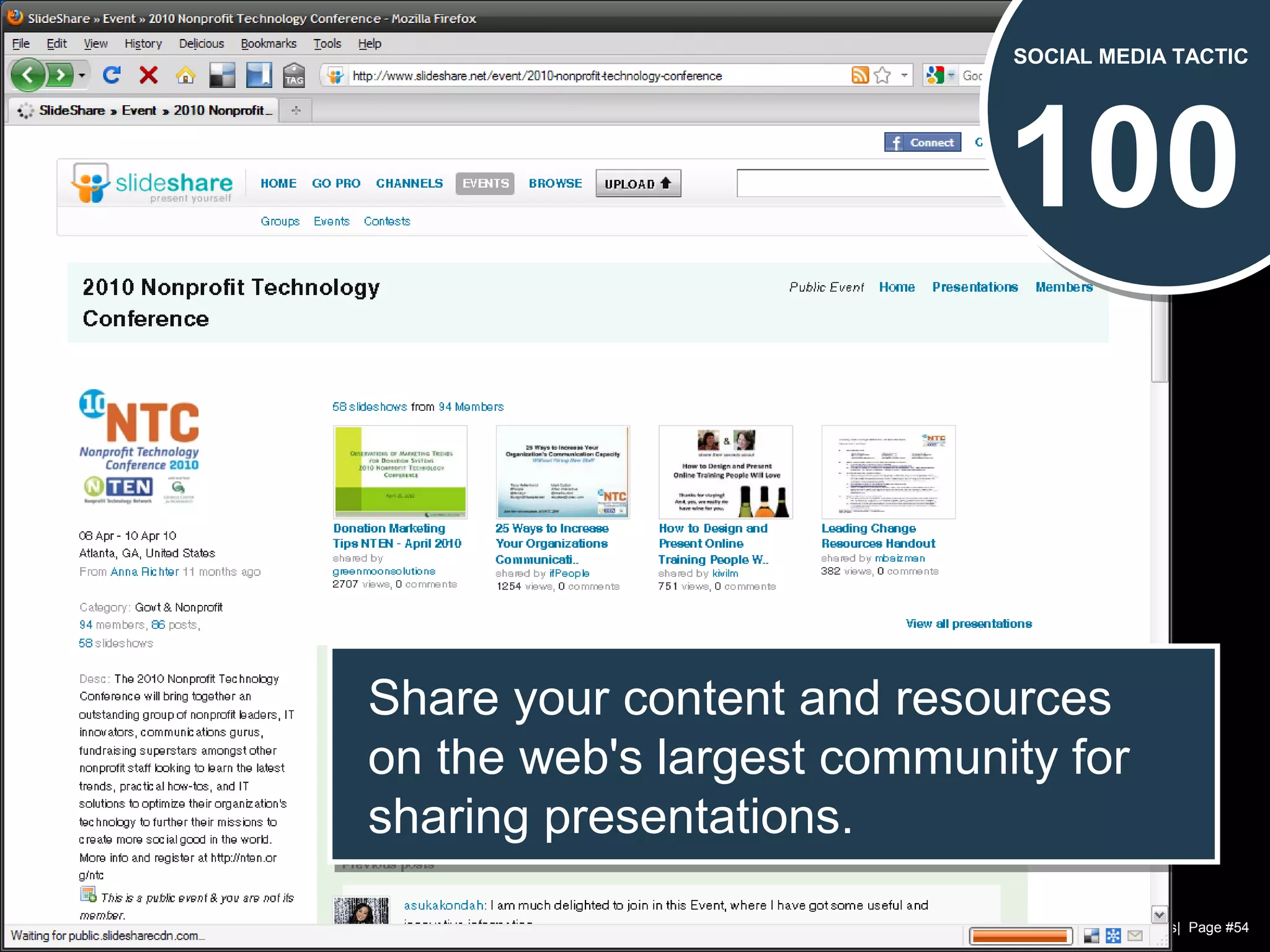The image size is (1270, 952).
Task: Open the 25 Ways to Increase thumbnail
Action: pyautogui.click(x=563, y=472)
